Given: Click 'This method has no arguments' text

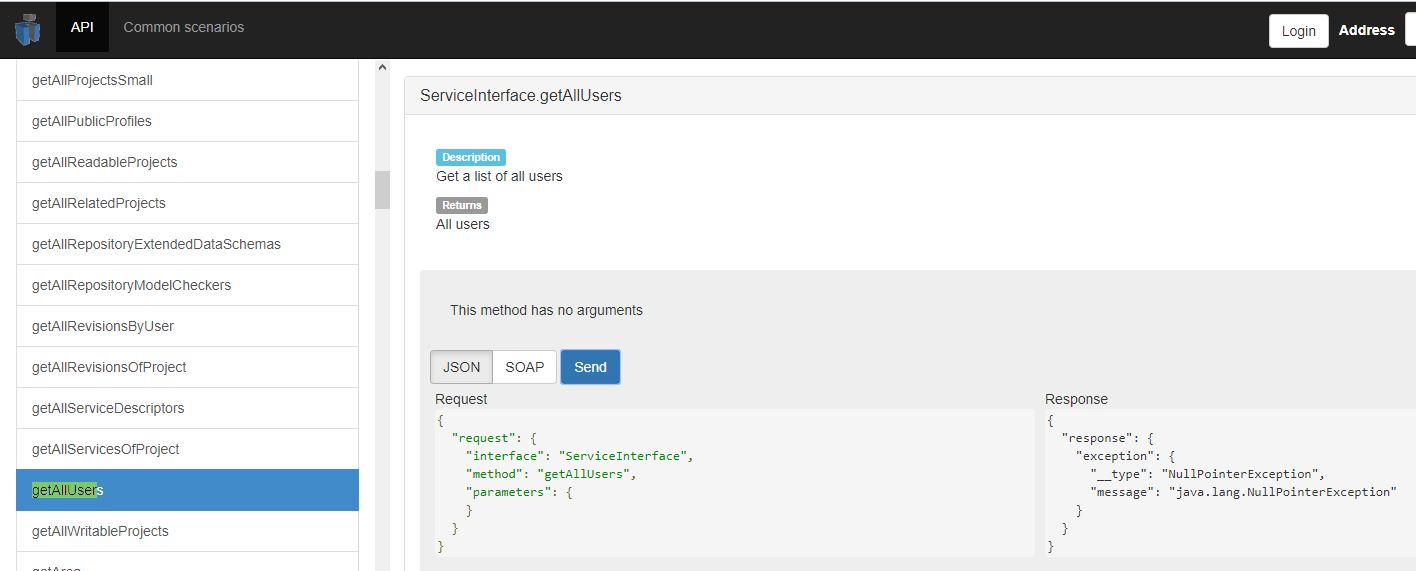Looking at the screenshot, I should (x=546, y=310).
